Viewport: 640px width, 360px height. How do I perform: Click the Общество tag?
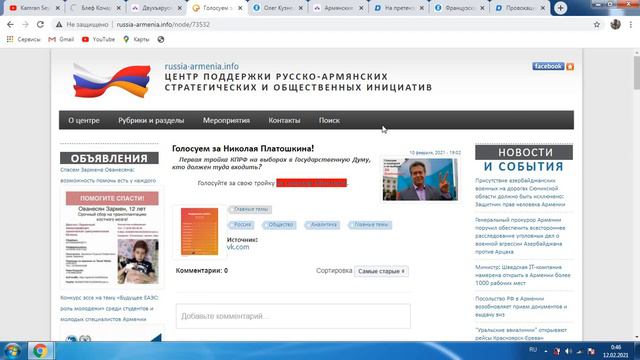pos(280,224)
